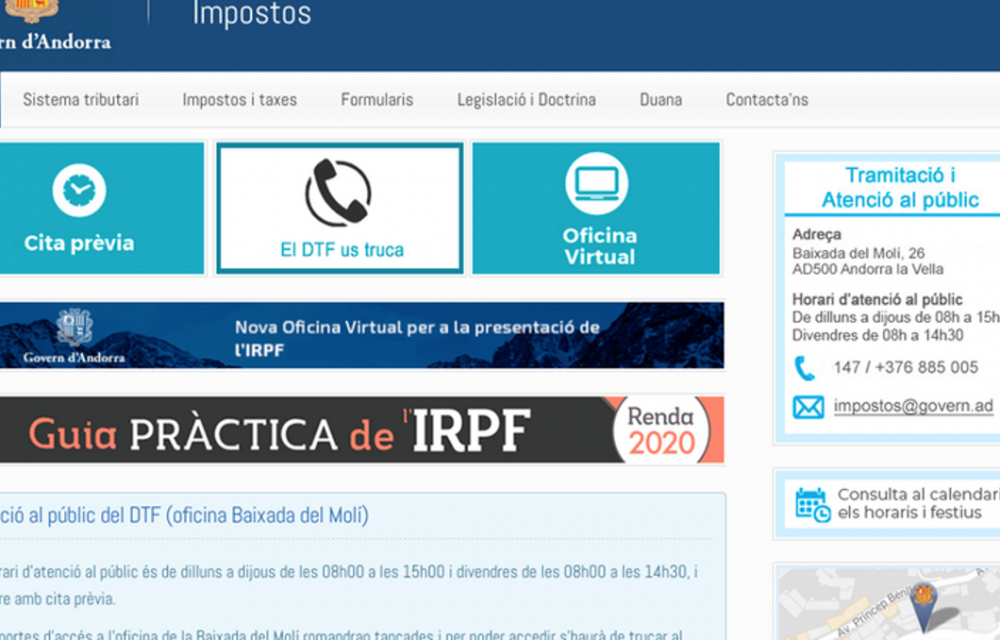Click the telephone handset icon in the DTF tile
This screenshot has width=1000, height=640.
pyautogui.click(x=338, y=193)
